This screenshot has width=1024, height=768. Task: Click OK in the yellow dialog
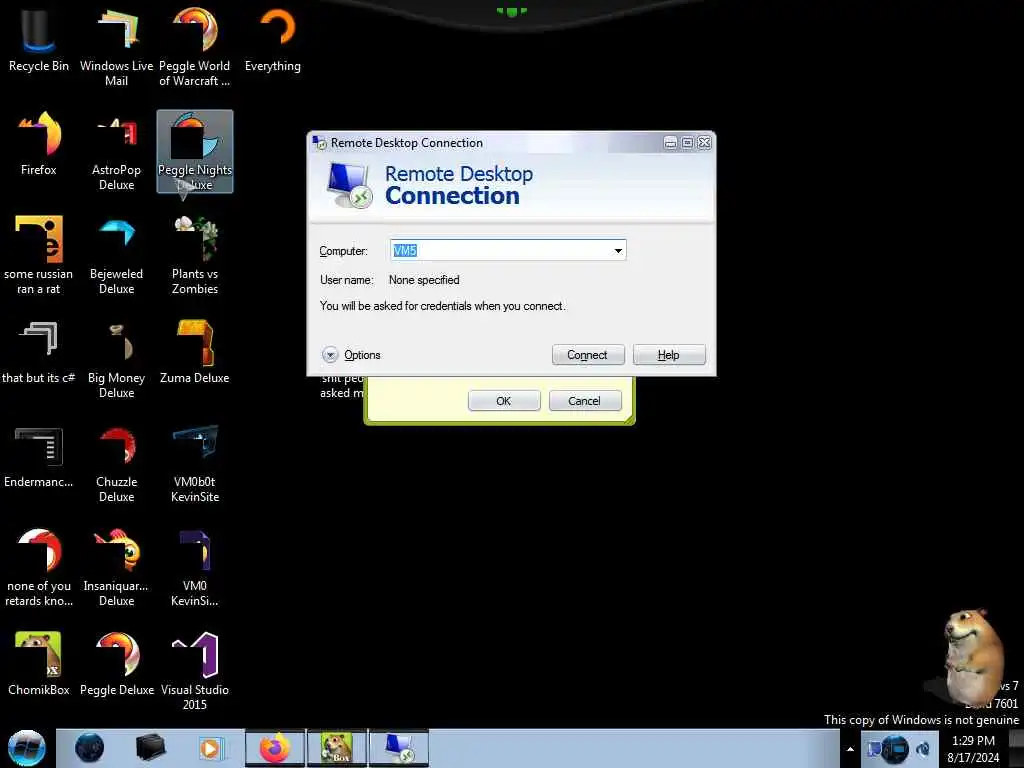(x=504, y=401)
